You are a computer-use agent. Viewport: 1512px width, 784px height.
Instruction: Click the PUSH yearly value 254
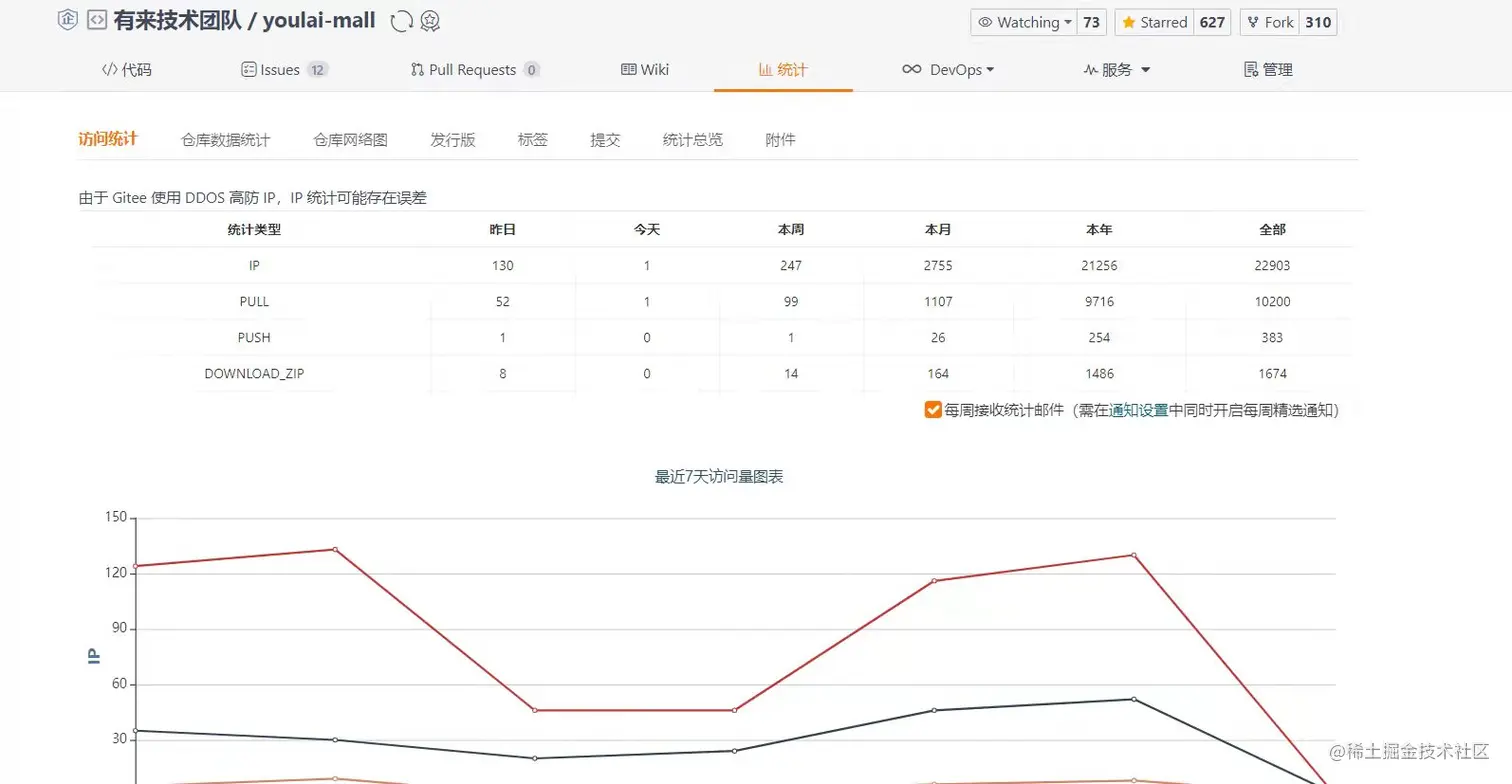[x=1099, y=338]
